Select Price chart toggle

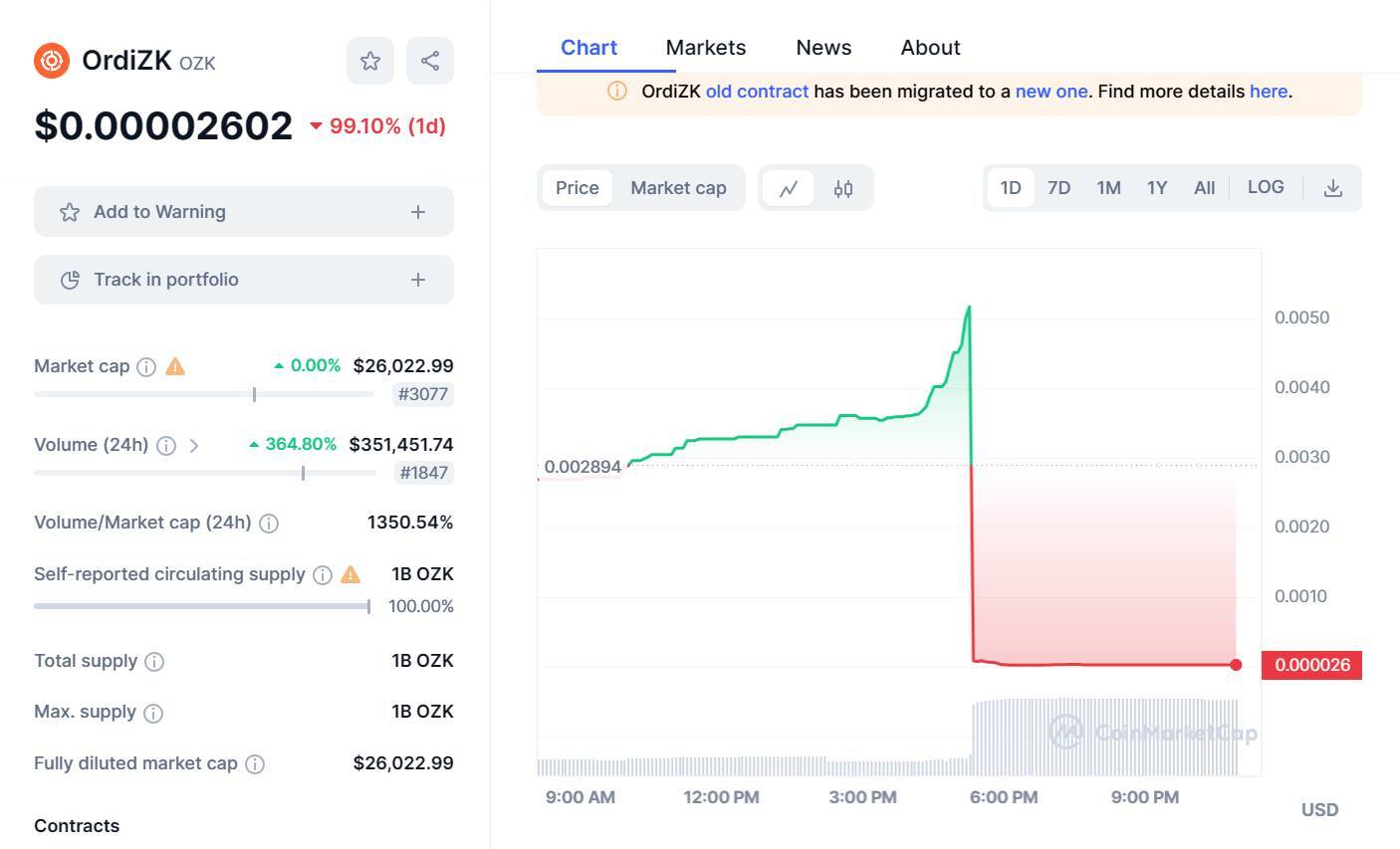click(578, 188)
